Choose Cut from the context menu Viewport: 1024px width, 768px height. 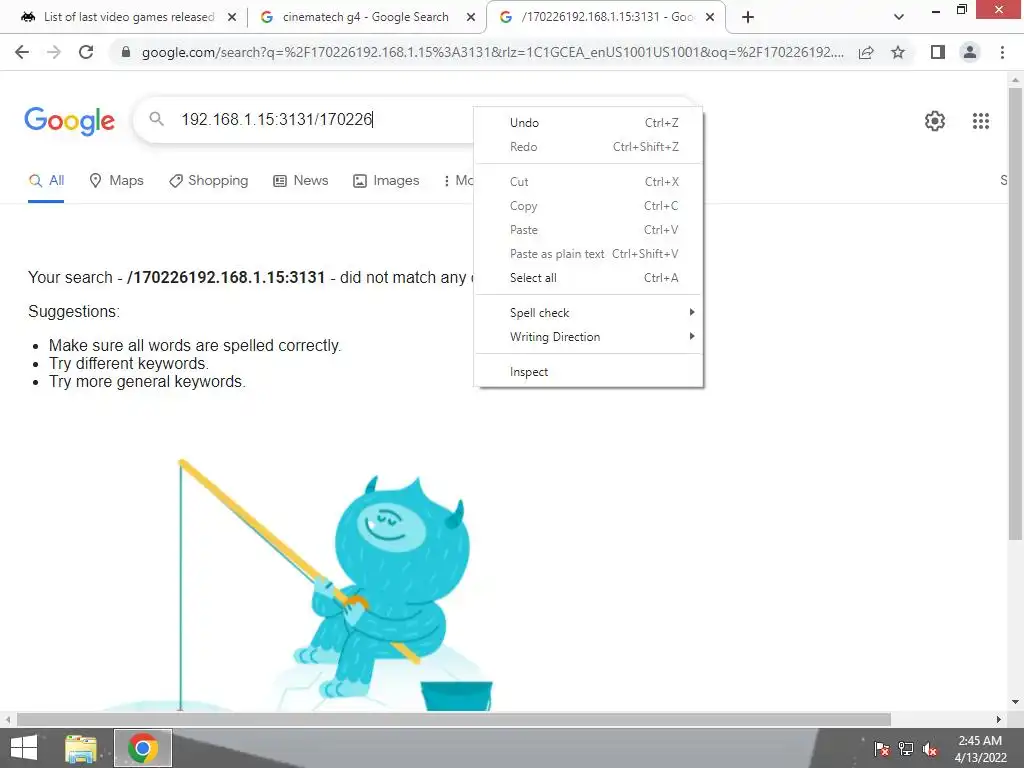(589, 182)
